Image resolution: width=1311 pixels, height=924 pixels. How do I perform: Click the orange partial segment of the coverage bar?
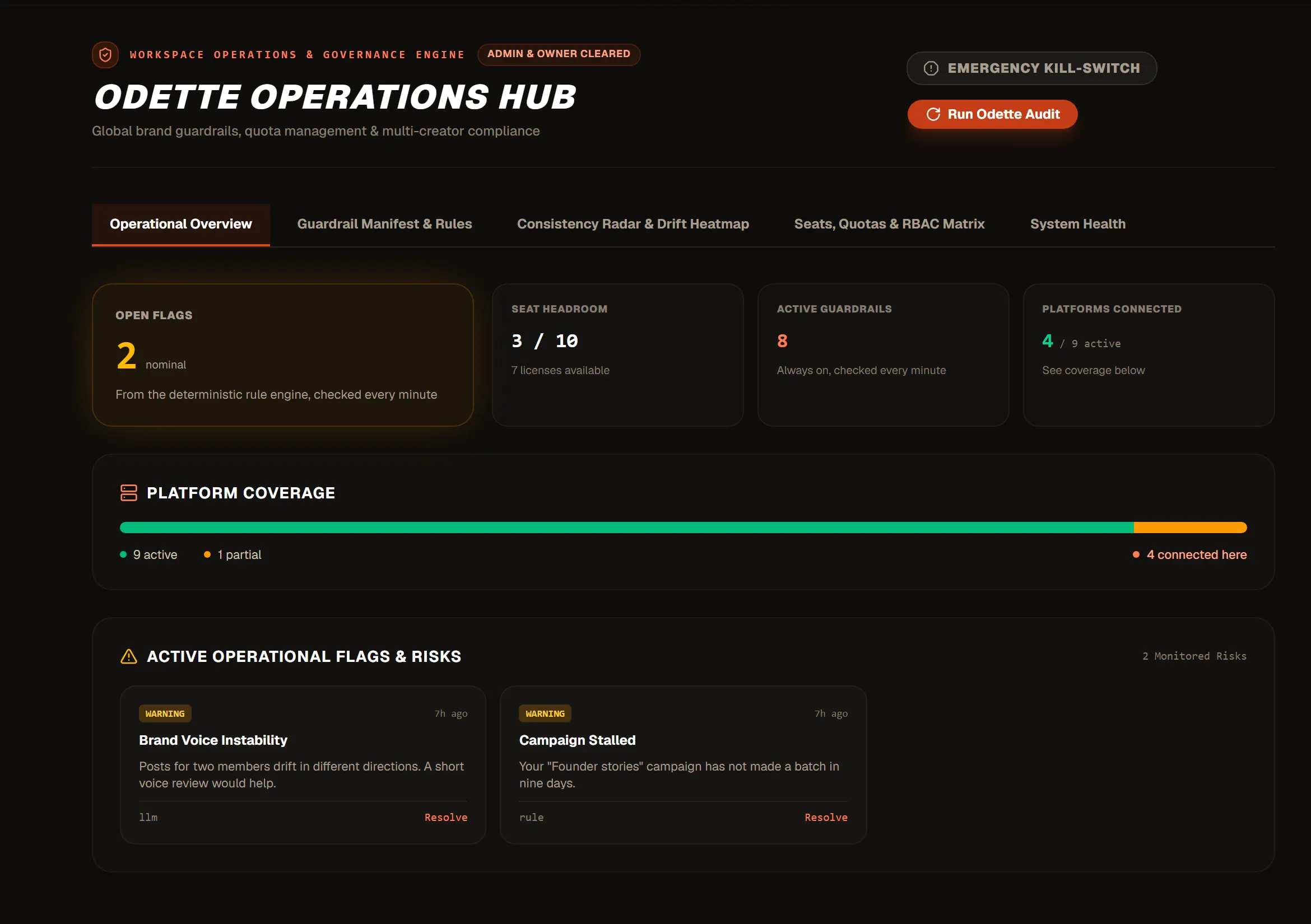(1190, 528)
